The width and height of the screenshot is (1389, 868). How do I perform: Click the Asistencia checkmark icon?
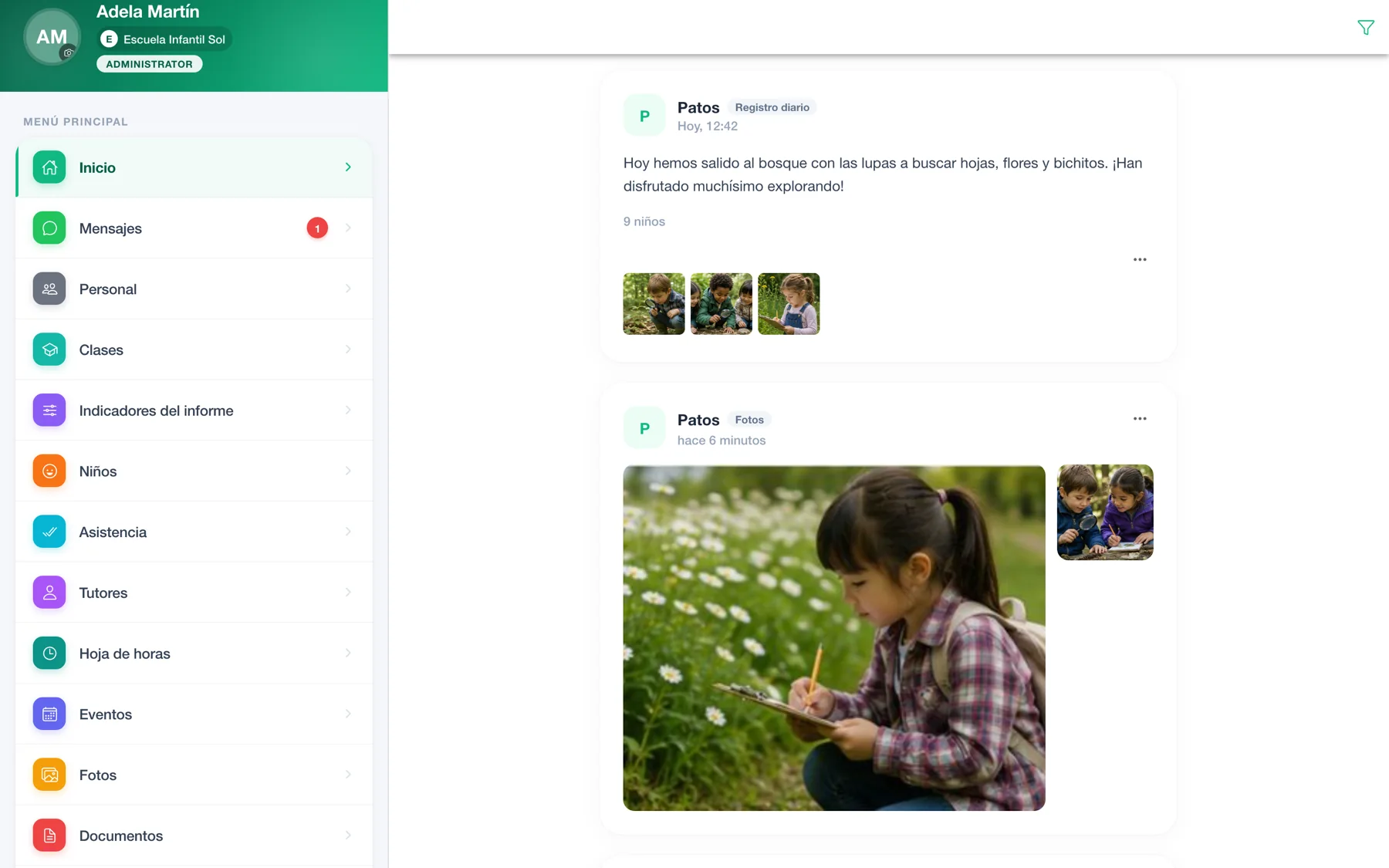tap(49, 532)
